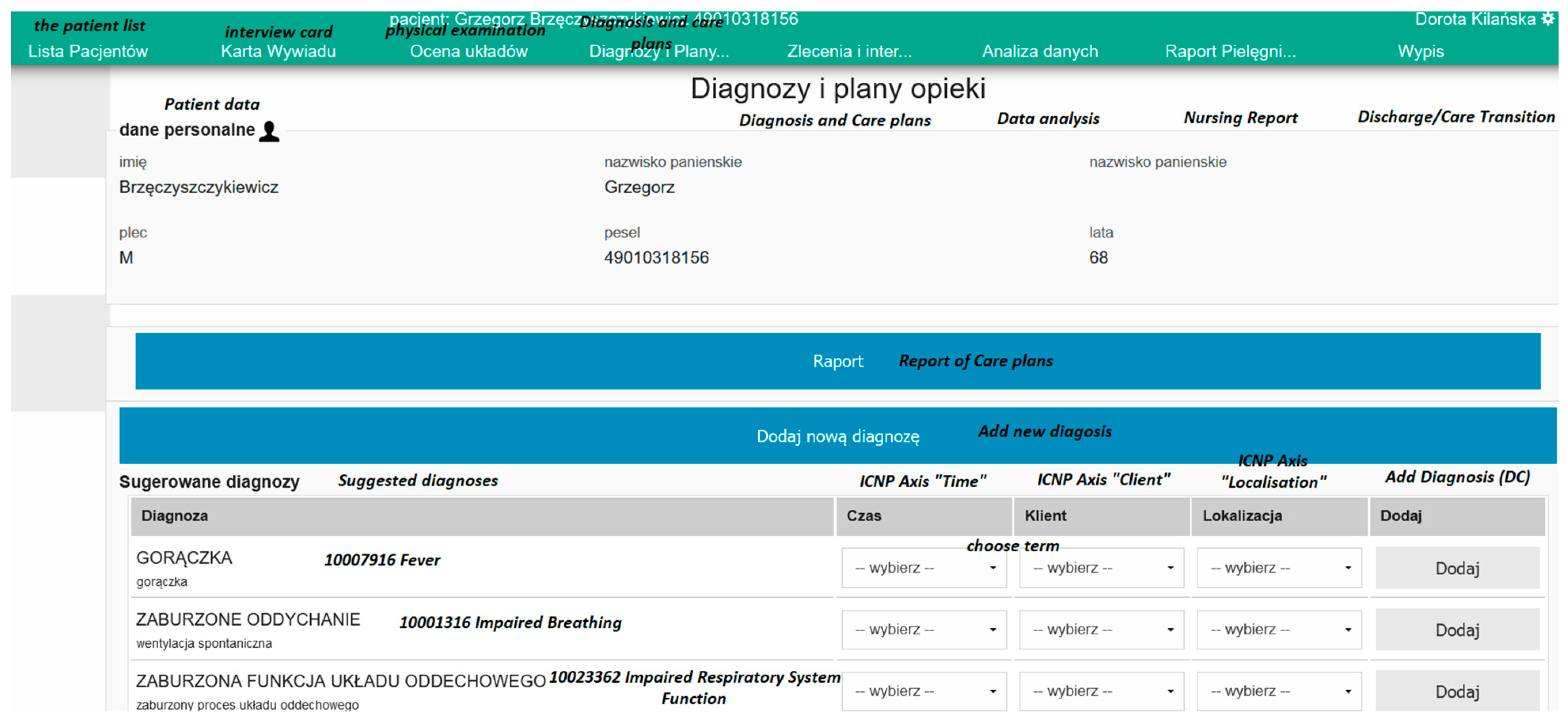This screenshot has width=1568, height=725.
Task: Open the Ocena układów tab
Action: pyautogui.click(x=468, y=51)
